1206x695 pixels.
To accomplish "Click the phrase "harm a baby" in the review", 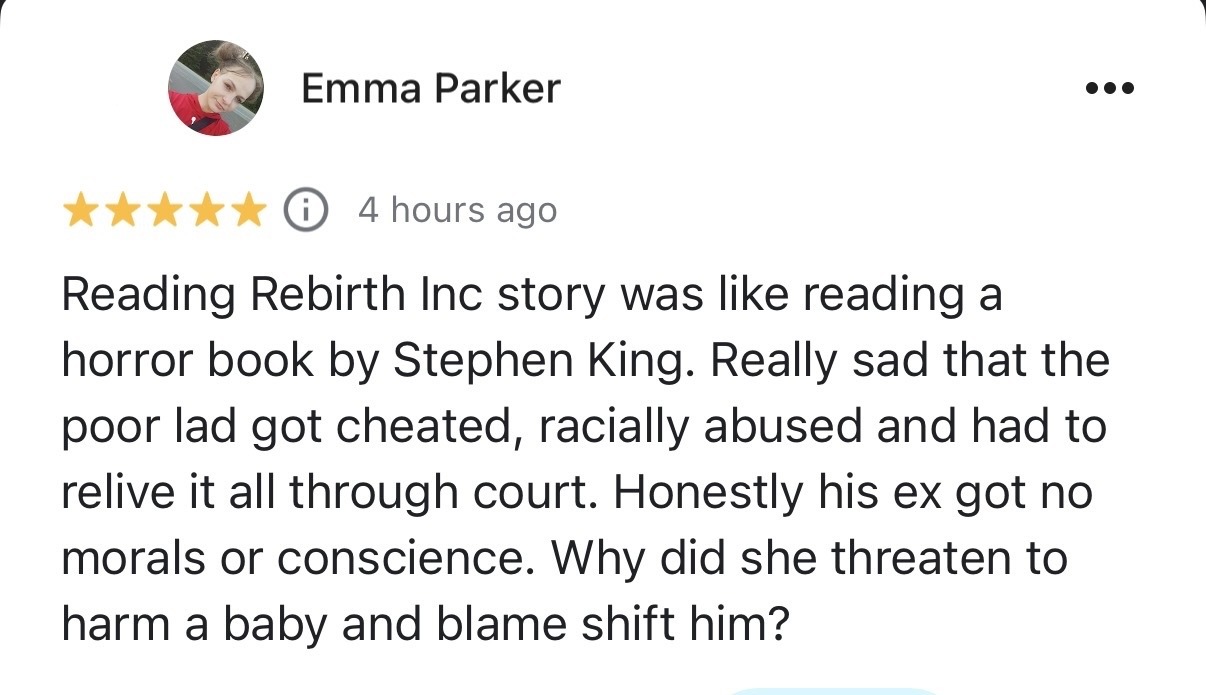I will 197,624.
